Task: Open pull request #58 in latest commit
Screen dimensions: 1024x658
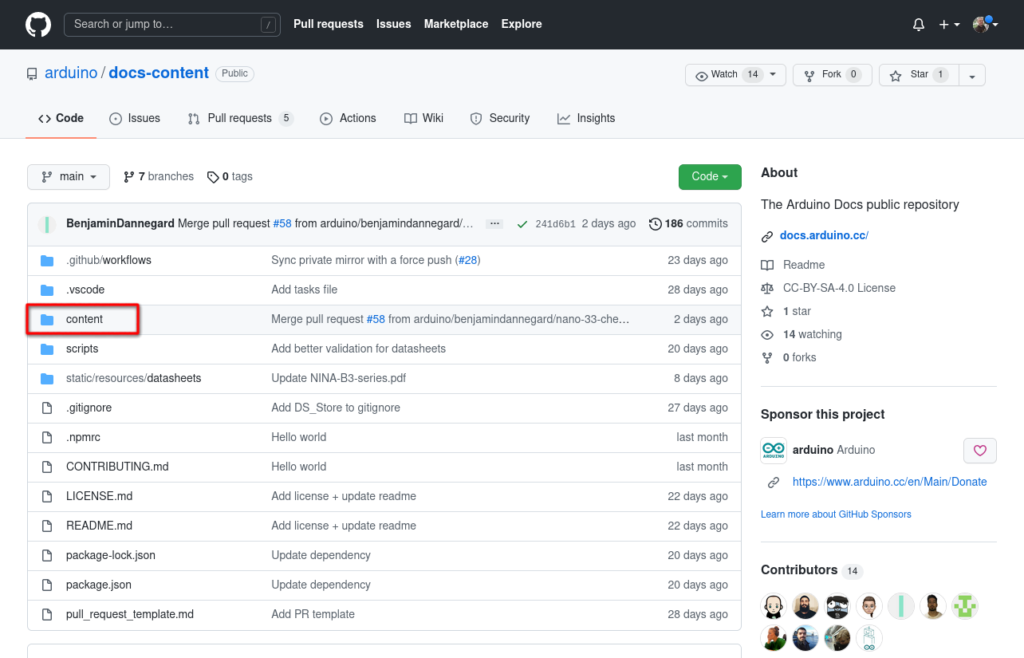Action: click(x=282, y=223)
